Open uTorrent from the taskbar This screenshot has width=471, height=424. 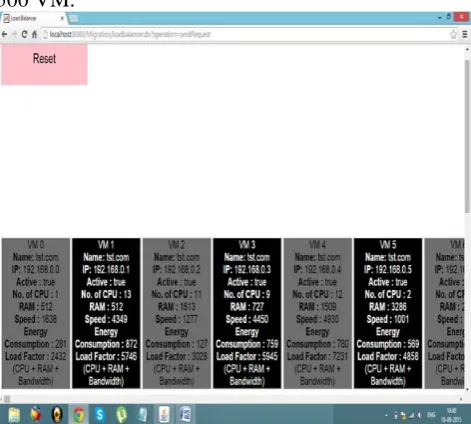(121, 415)
